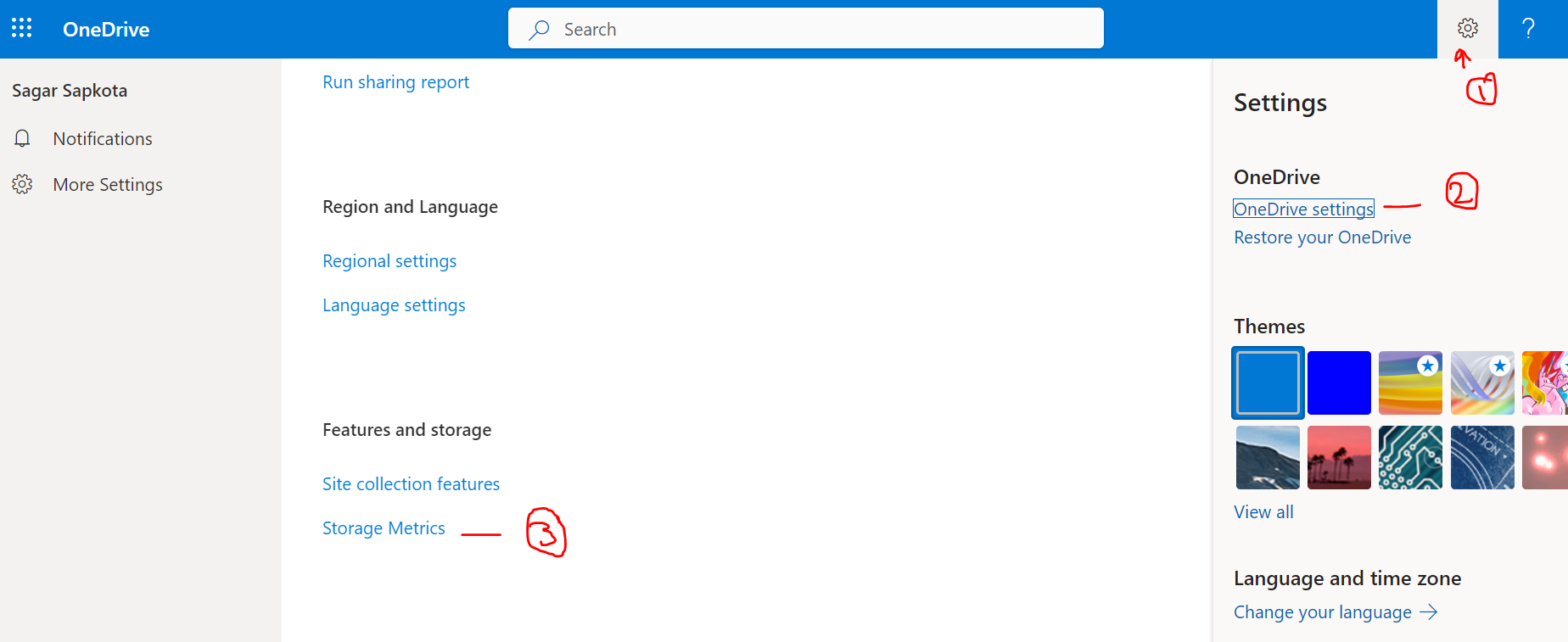The width and height of the screenshot is (1568, 642).
Task: Click the Region and Language heading
Action: coord(410,207)
